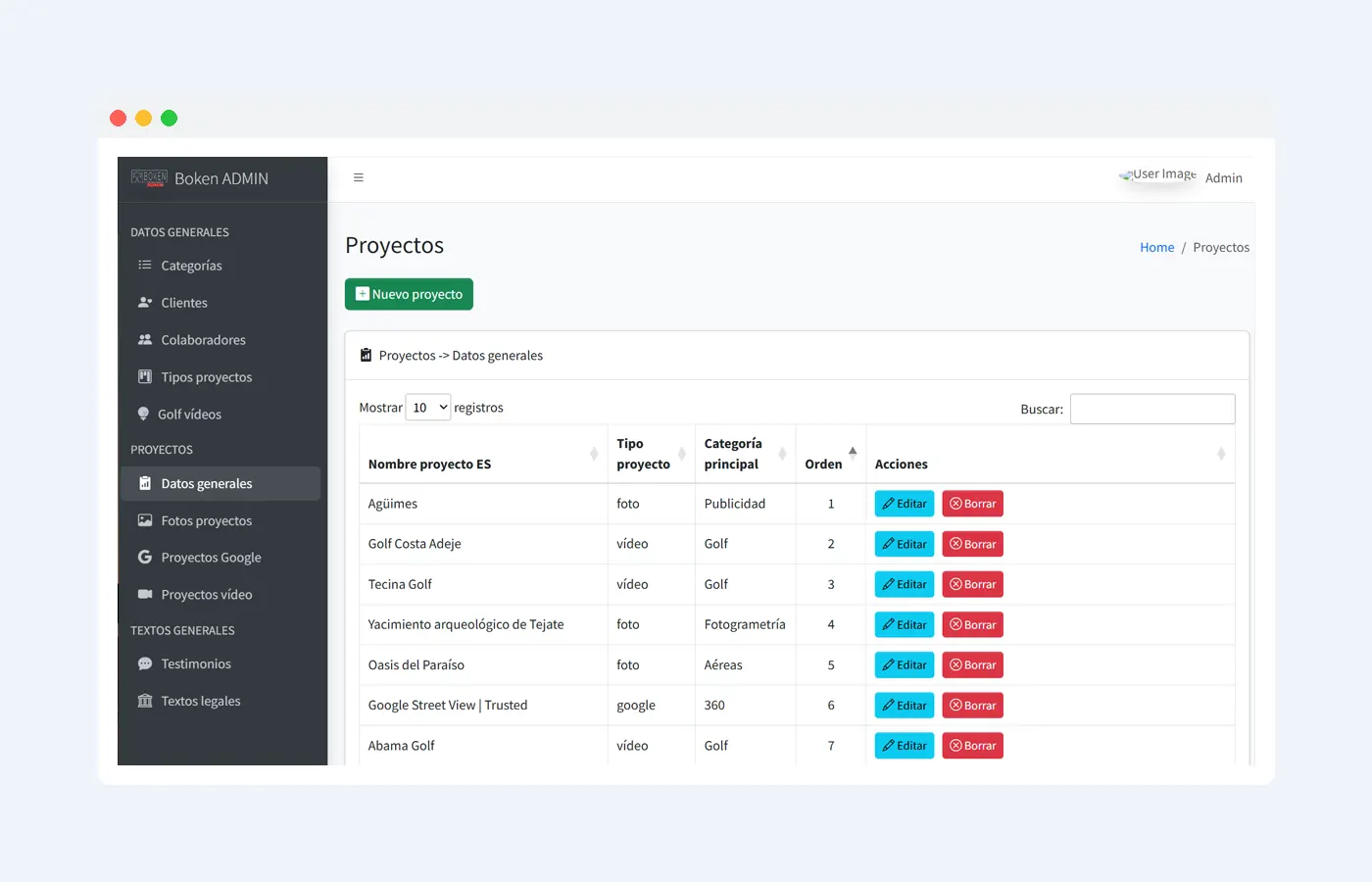Focus the Buscar search input field
1372x882 pixels.
click(1151, 409)
